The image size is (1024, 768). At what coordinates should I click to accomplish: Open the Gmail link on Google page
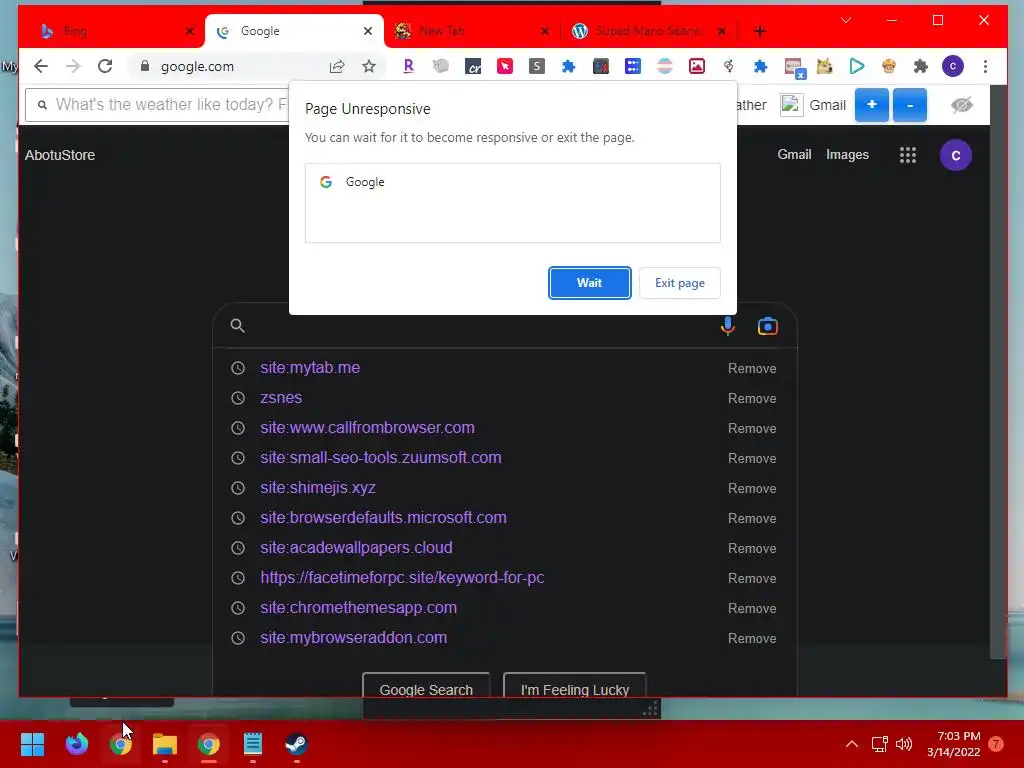click(794, 155)
